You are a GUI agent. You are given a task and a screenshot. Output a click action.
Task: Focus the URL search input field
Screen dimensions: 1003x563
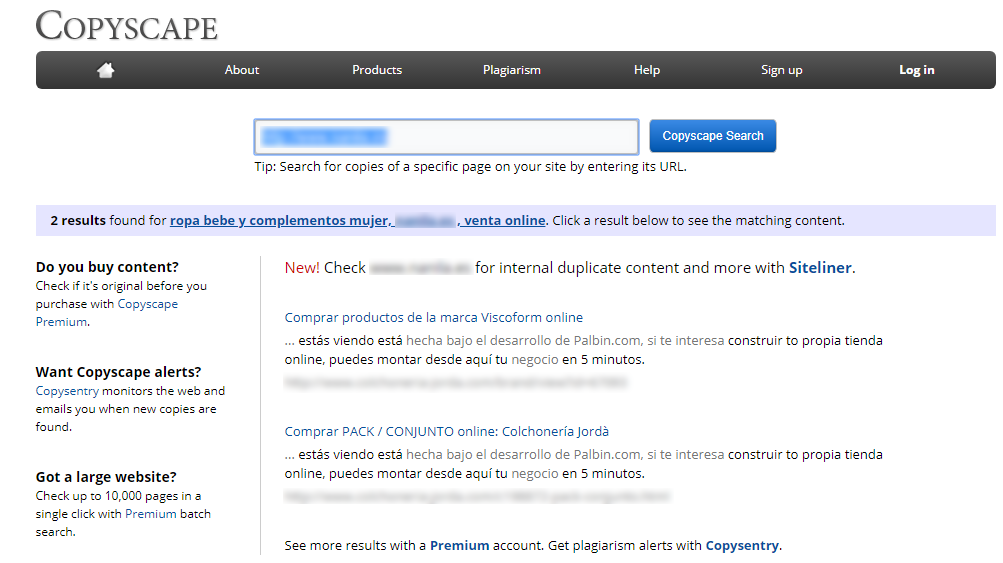point(446,136)
